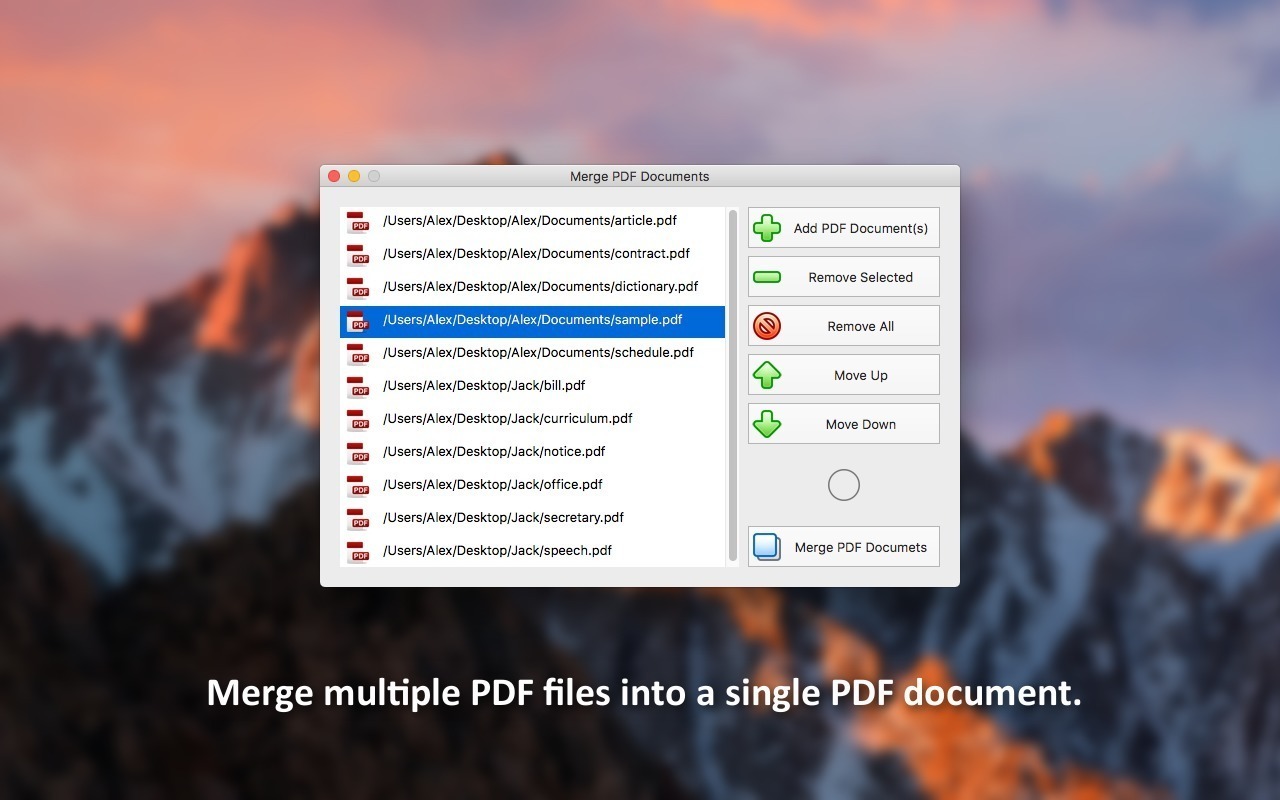
Task: Click the Merge PDF Documents title bar
Action: (x=639, y=175)
